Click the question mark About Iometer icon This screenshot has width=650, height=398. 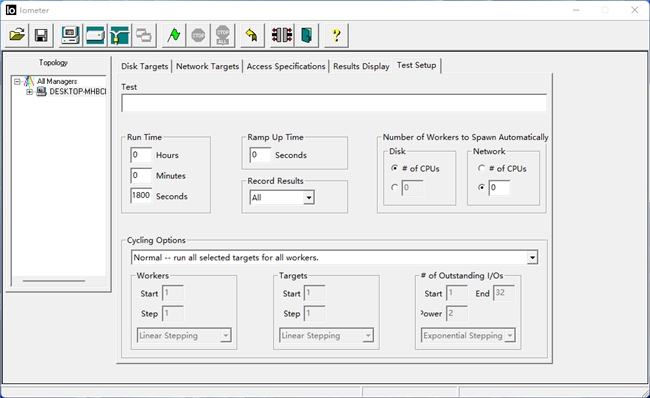336,35
